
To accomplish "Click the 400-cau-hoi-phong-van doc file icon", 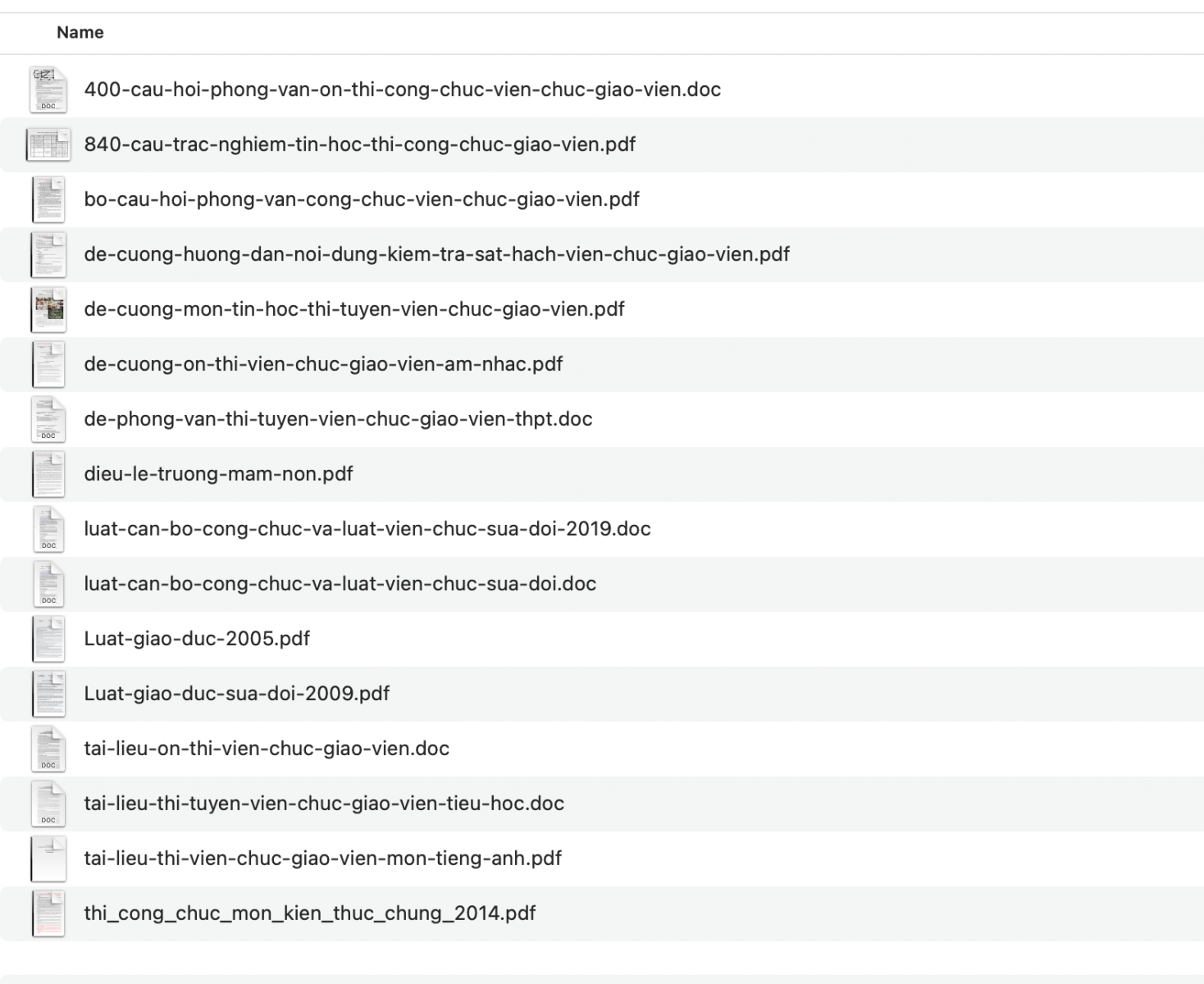I will click(48, 89).
